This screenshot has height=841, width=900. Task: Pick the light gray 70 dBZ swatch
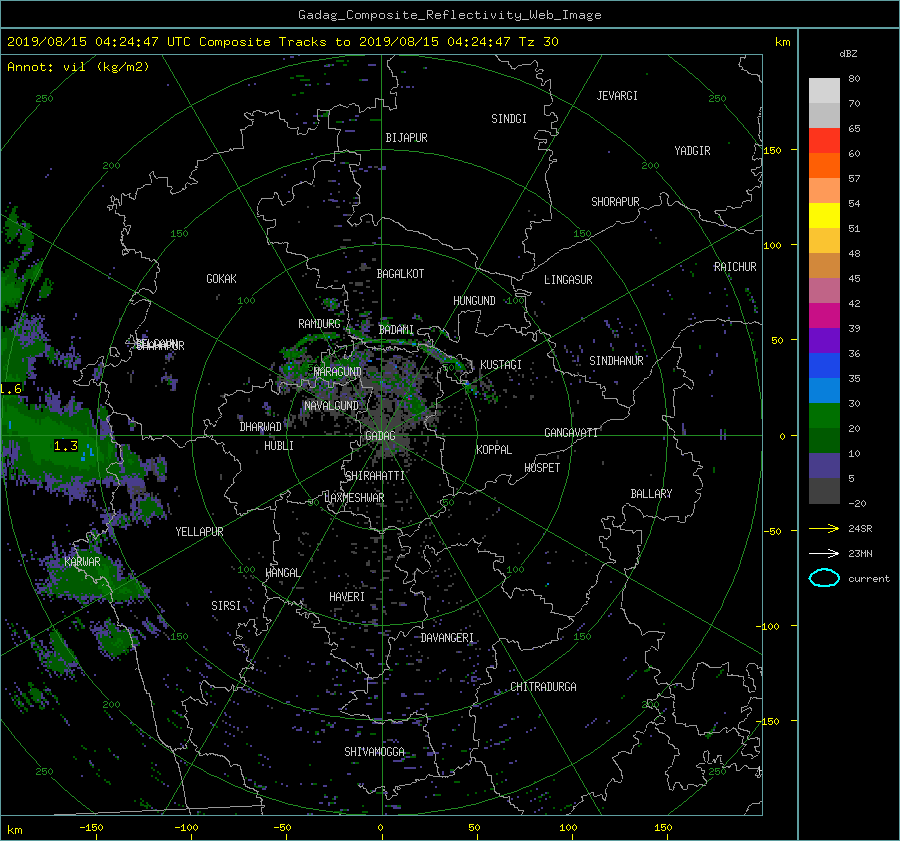pos(824,91)
